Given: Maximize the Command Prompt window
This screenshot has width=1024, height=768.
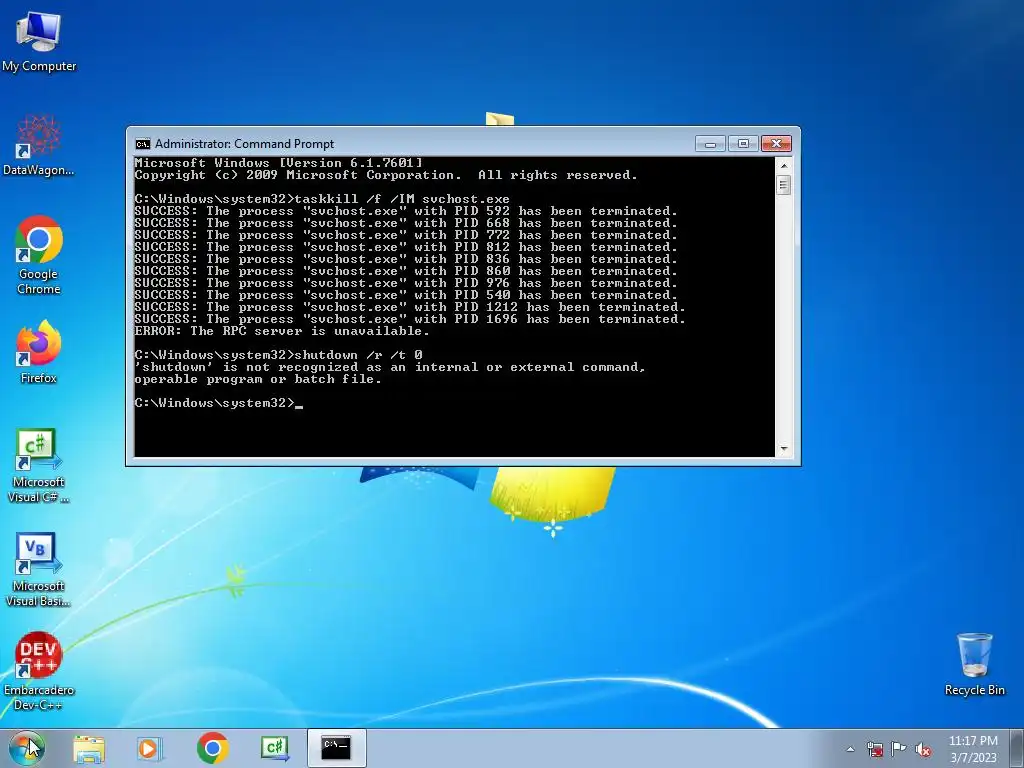Looking at the screenshot, I should click(743, 144).
